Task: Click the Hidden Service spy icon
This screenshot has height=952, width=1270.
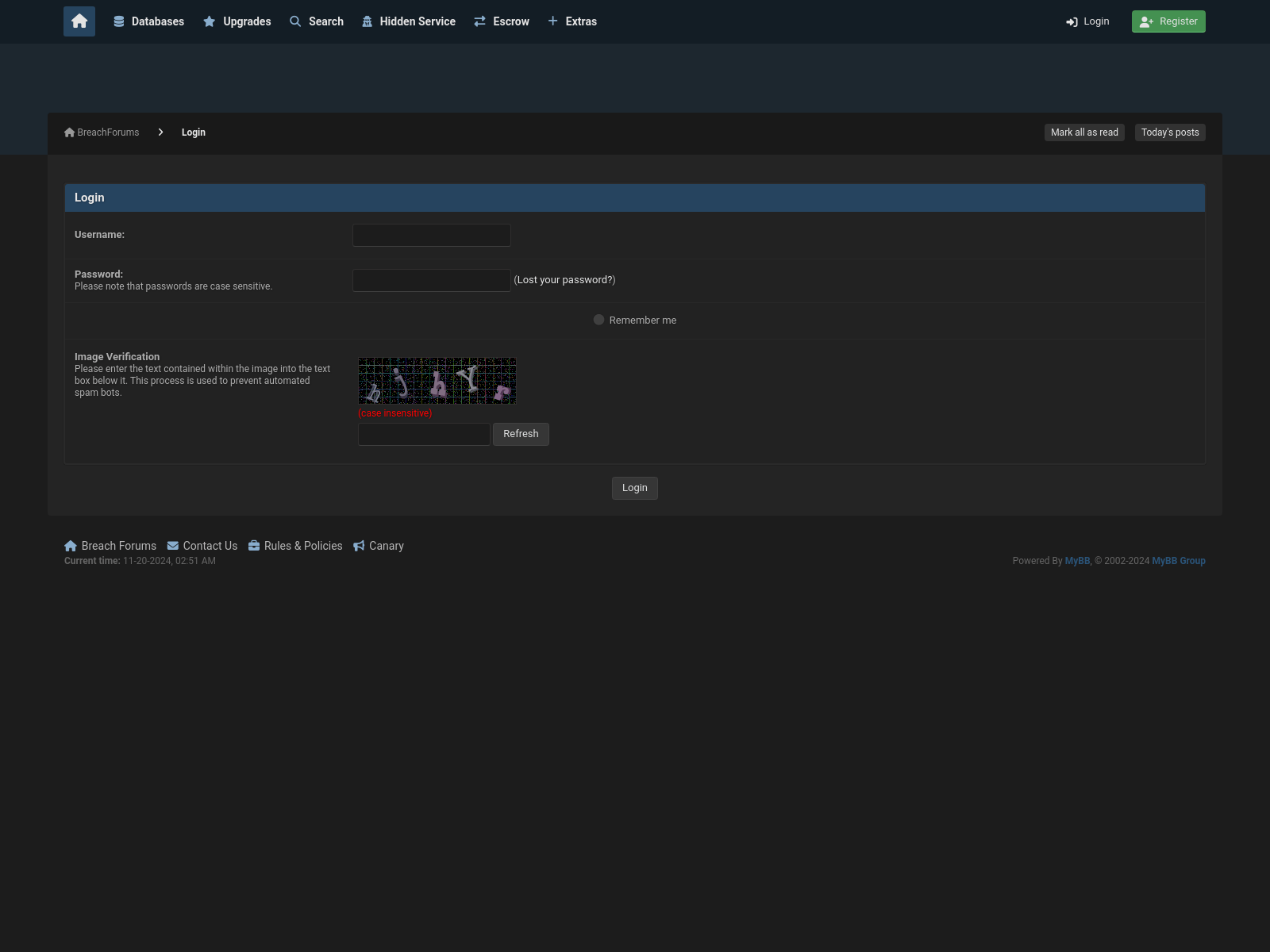Action: tap(368, 21)
